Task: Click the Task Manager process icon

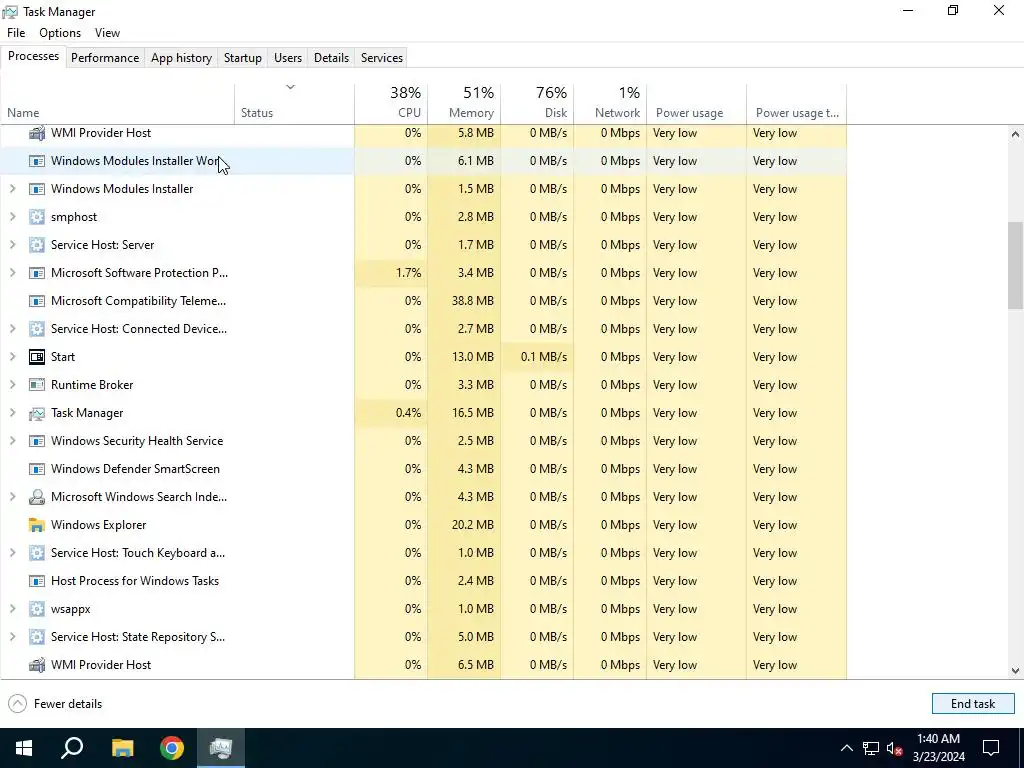Action: (x=37, y=413)
